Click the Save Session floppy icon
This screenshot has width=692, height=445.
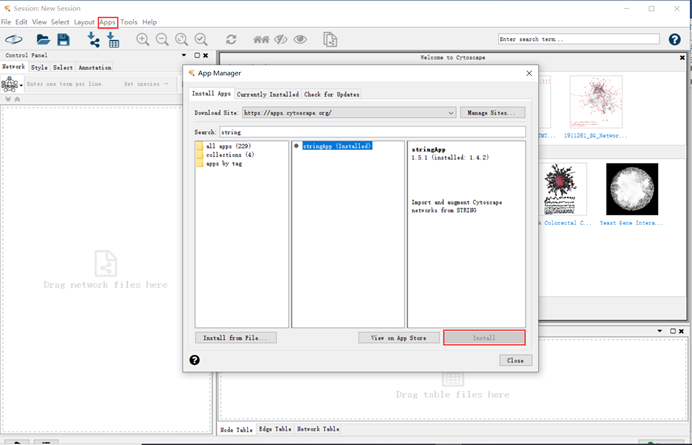(x=64, y=40)
